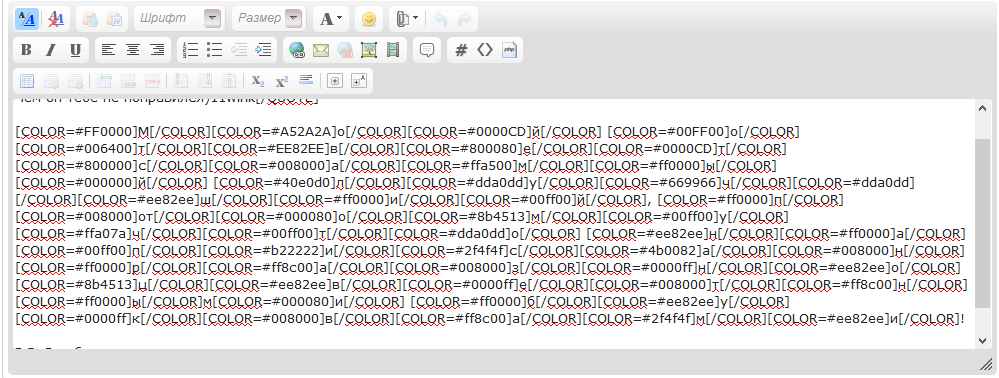Viewport: 999px width, 378px height.
Task: Click the [COLOR=#ffa500] tag text
Action: pyautogui.click(x=465, y=166)
